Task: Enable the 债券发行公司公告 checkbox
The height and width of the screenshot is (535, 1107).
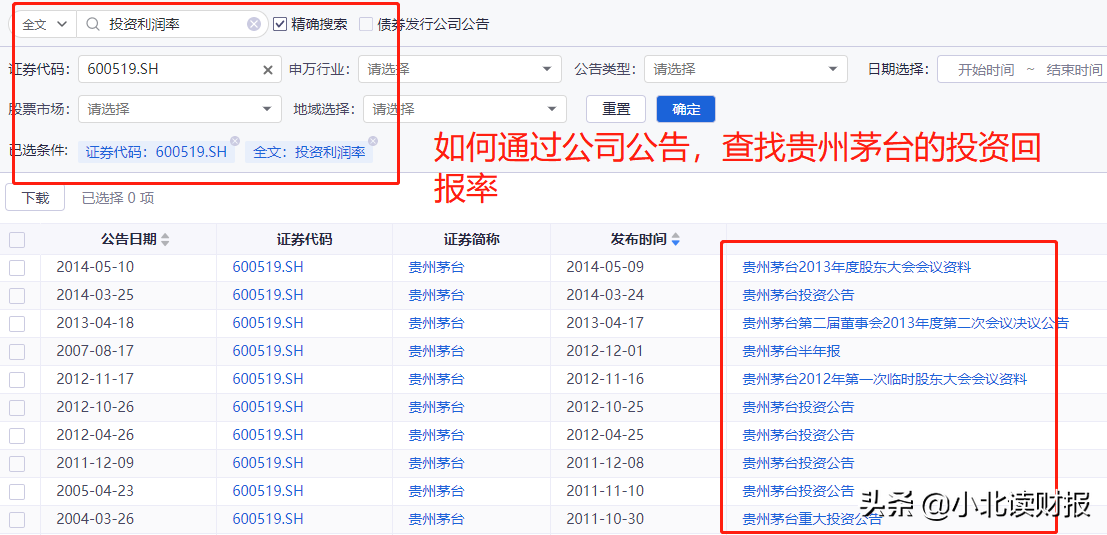Action: [x=366, y=24]
